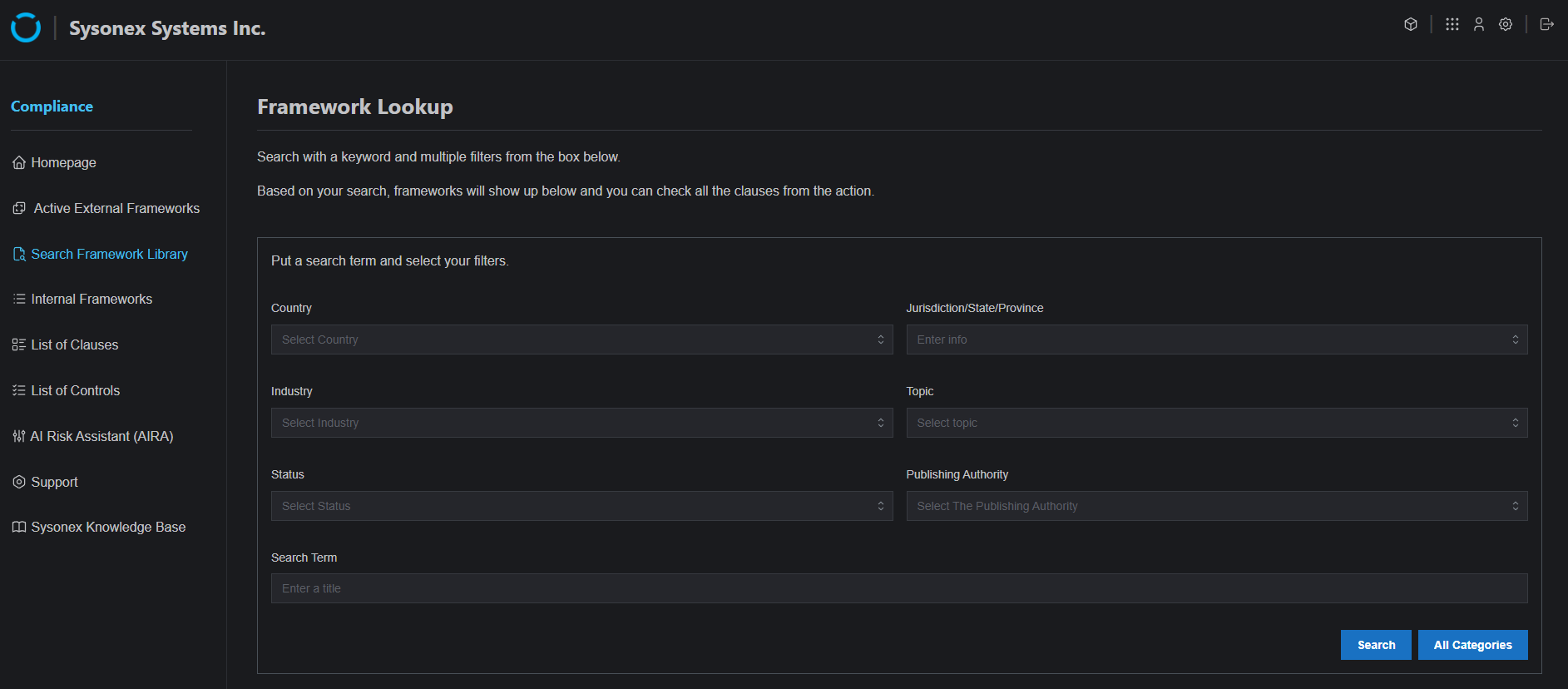Screen dimensions: 1568x689
Task: Open the Publishing Authority dropdown
Action: [x=1216, y=506]
